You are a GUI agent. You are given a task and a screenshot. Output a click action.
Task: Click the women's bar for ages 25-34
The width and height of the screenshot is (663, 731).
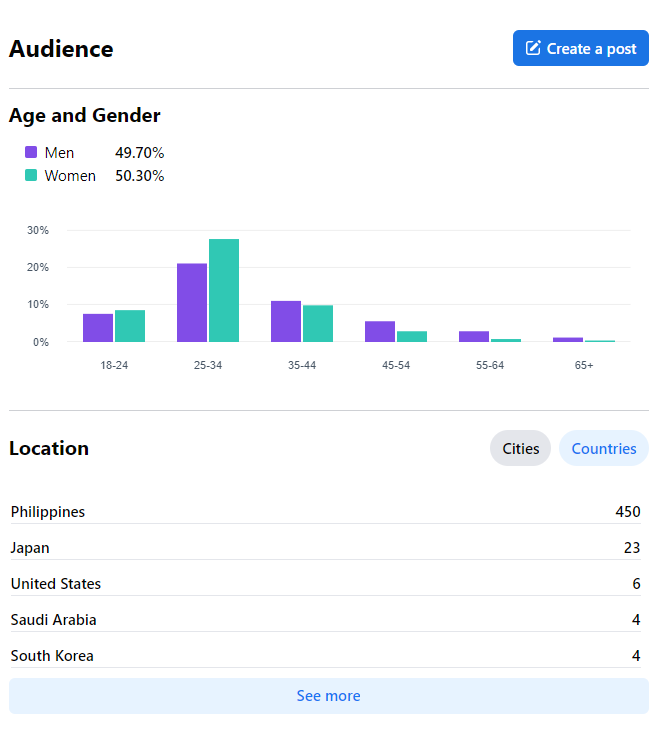(224, 290)
